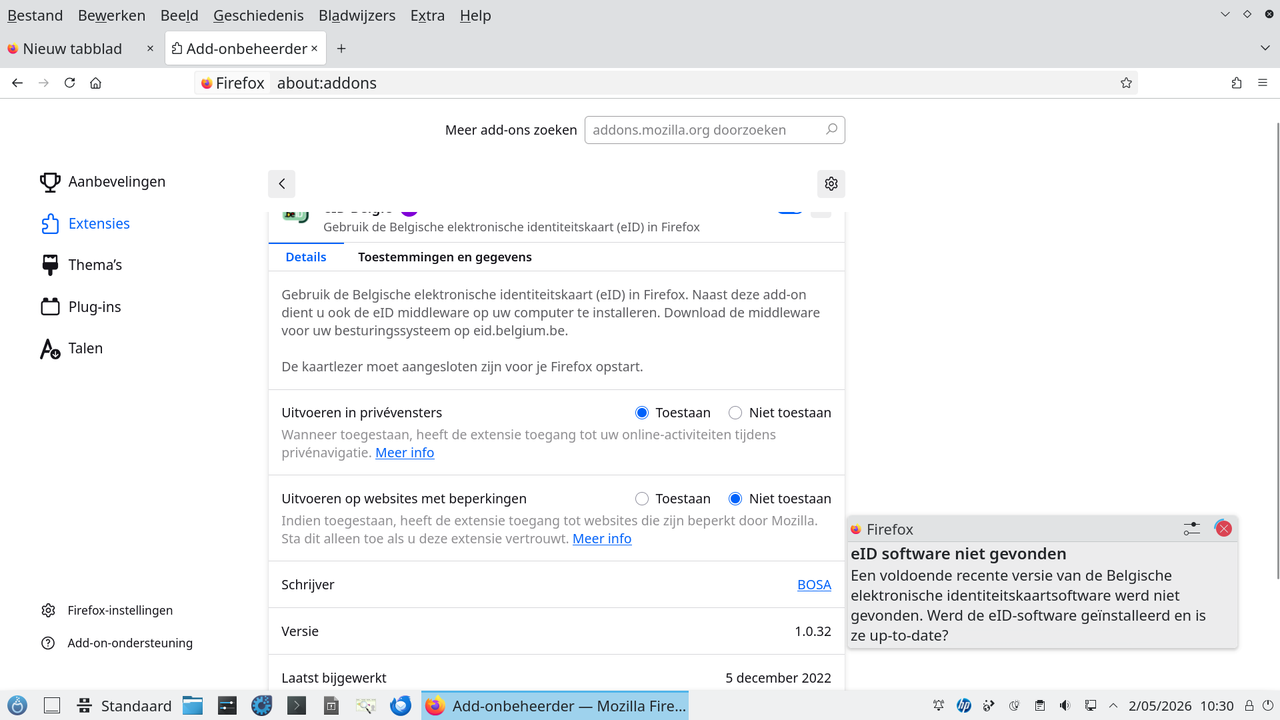Open Thema's in the sidebar
The height and width of the screenshot is (720, 1280).
coord(81,265)
